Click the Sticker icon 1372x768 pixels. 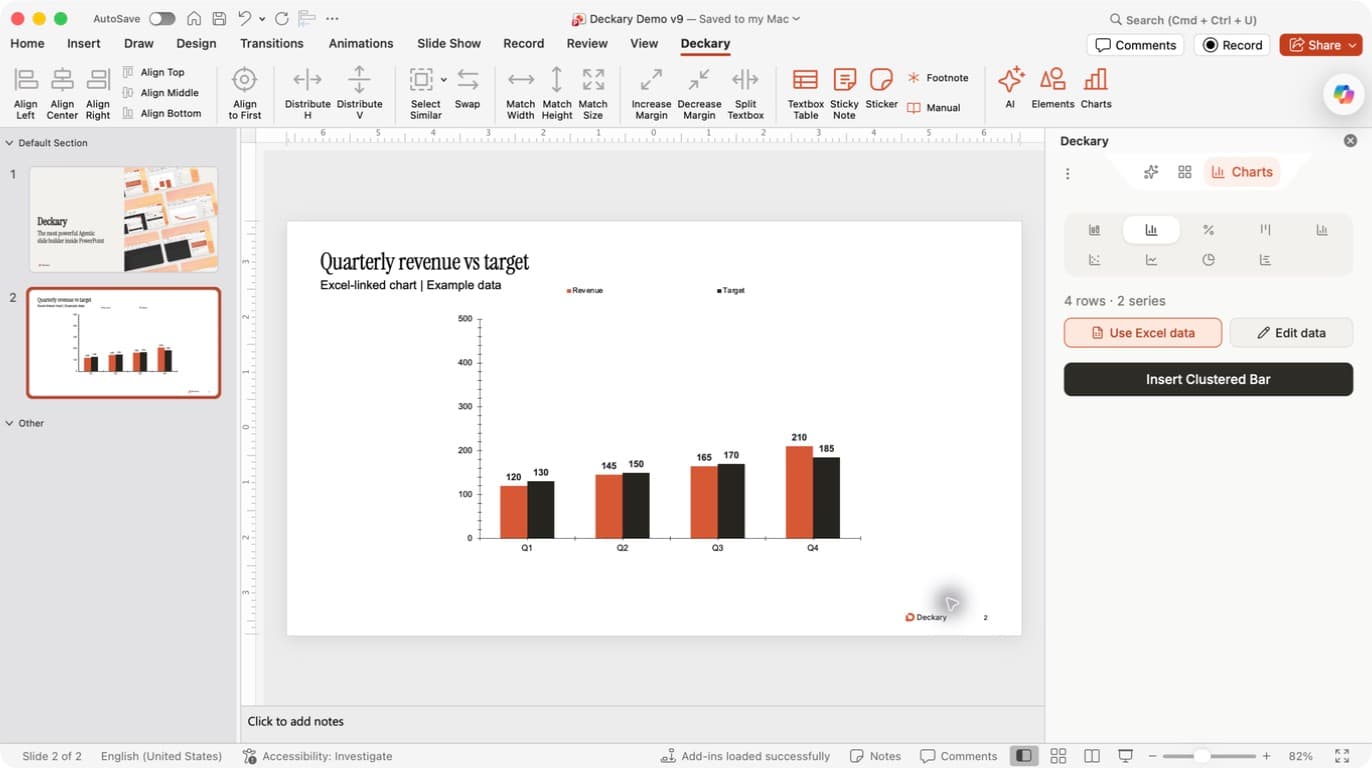click(881, 80)
